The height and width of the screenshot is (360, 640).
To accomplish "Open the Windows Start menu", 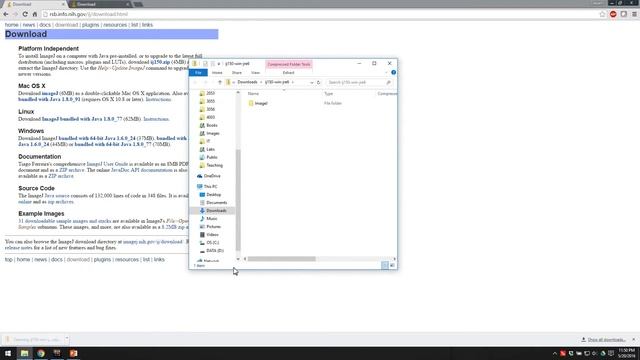I will [8, 353].
